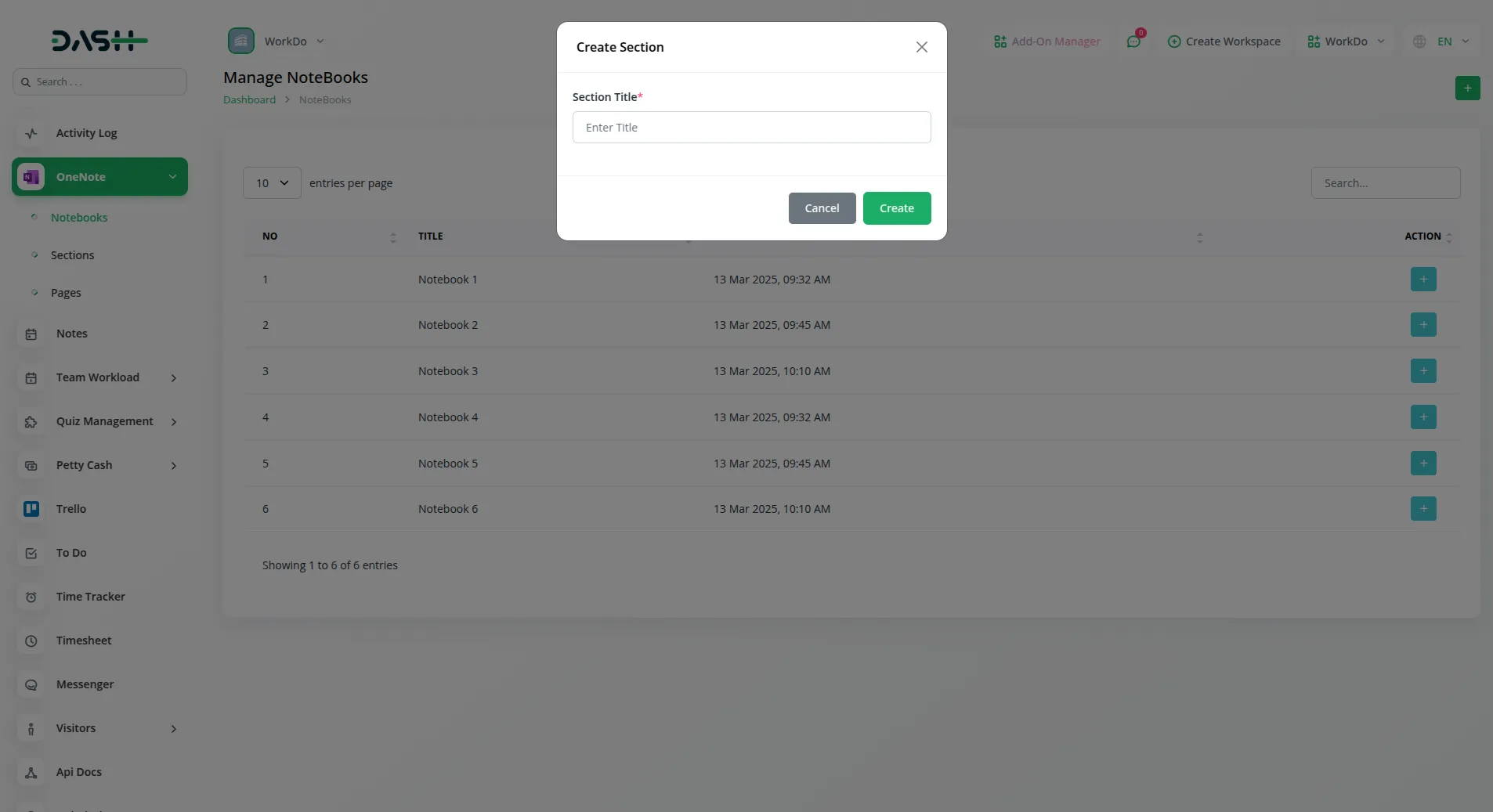Expand the Petty Cash submenu
Screen dimensions: 1493x812
point(172,465)
